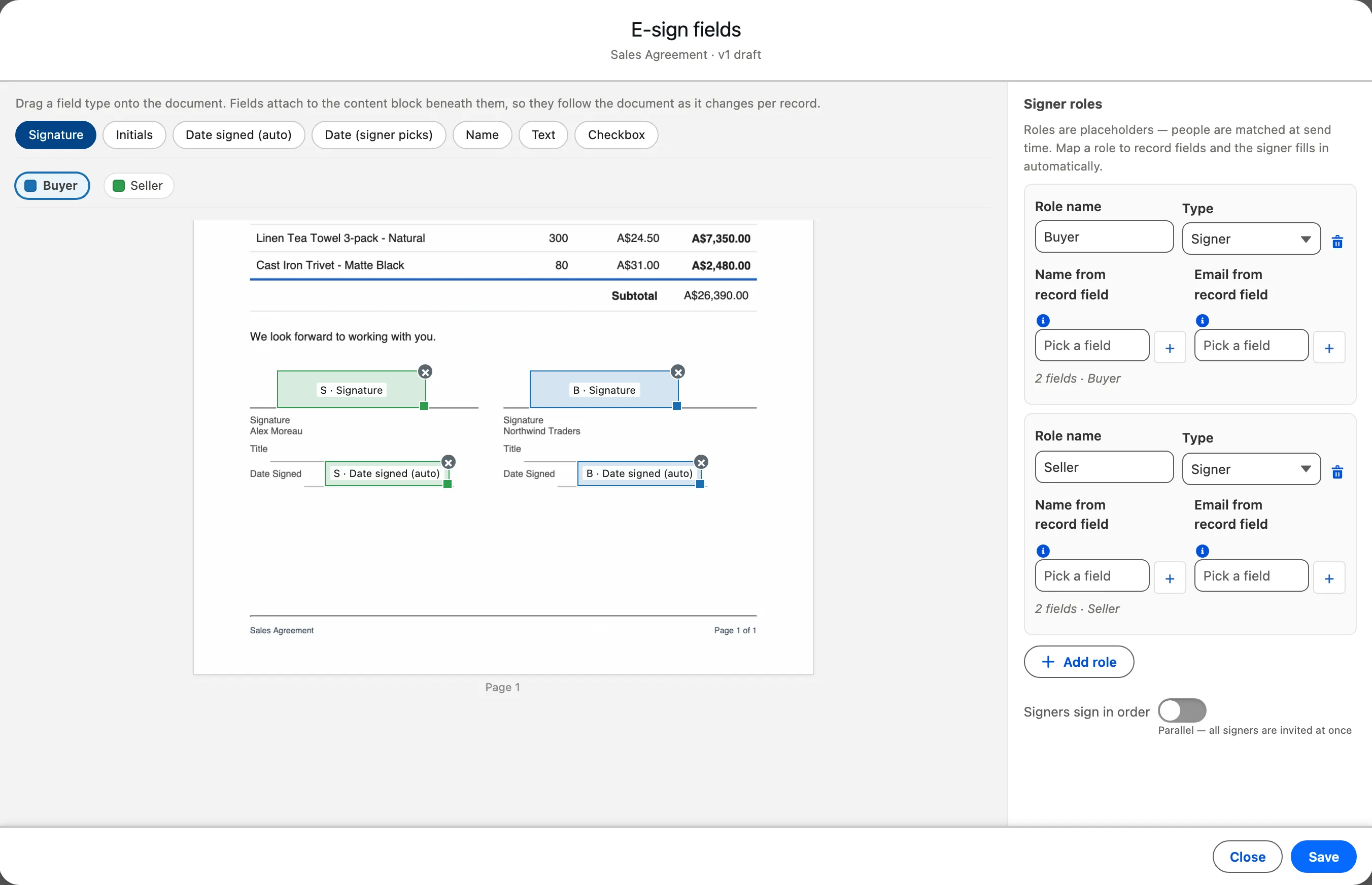Choose the Text field type

click(x=543, y=135)
